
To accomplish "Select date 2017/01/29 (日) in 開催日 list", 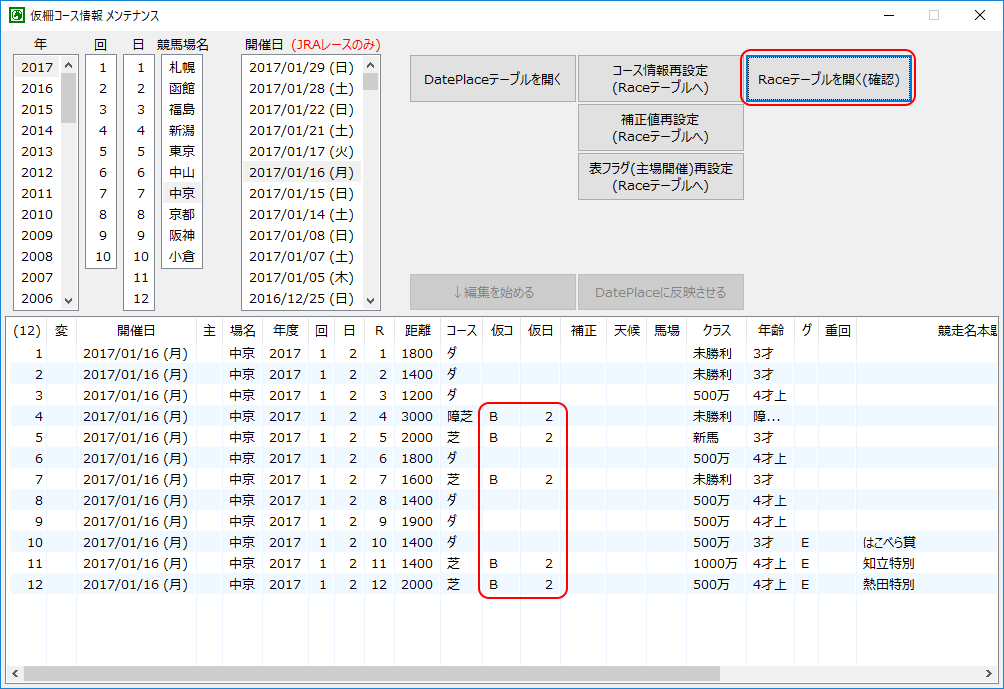I will tap(302, 67).
